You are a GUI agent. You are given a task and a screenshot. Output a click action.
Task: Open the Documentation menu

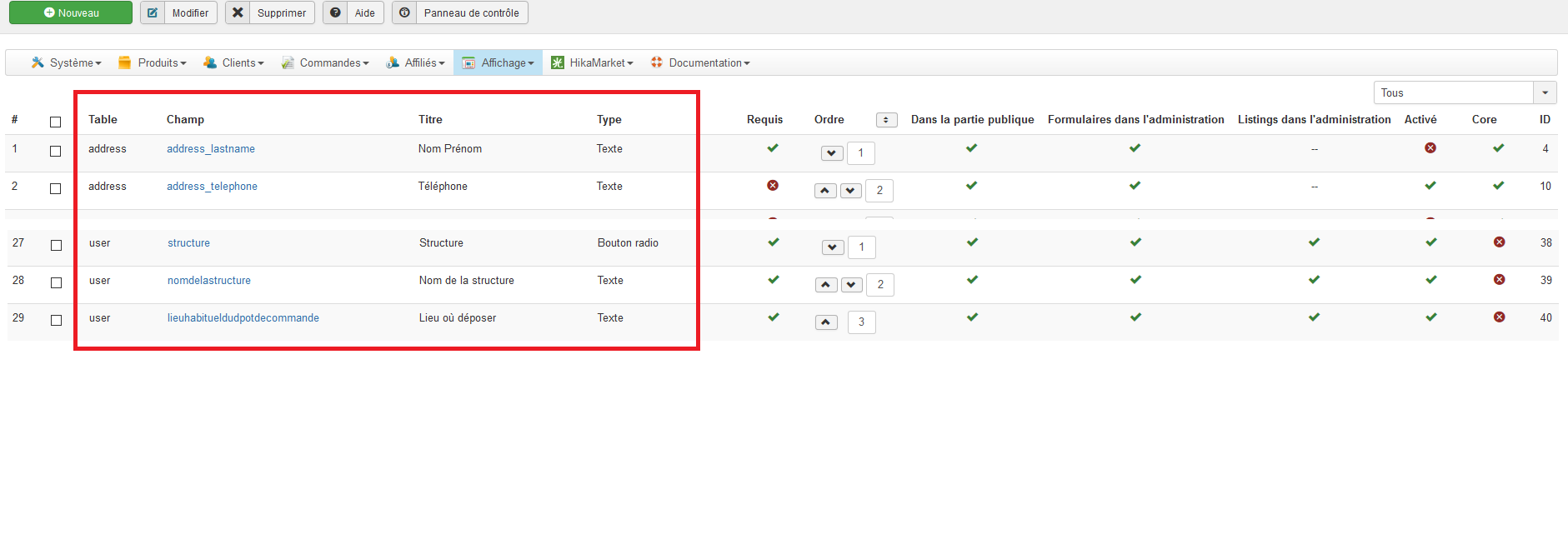point(700,62)
